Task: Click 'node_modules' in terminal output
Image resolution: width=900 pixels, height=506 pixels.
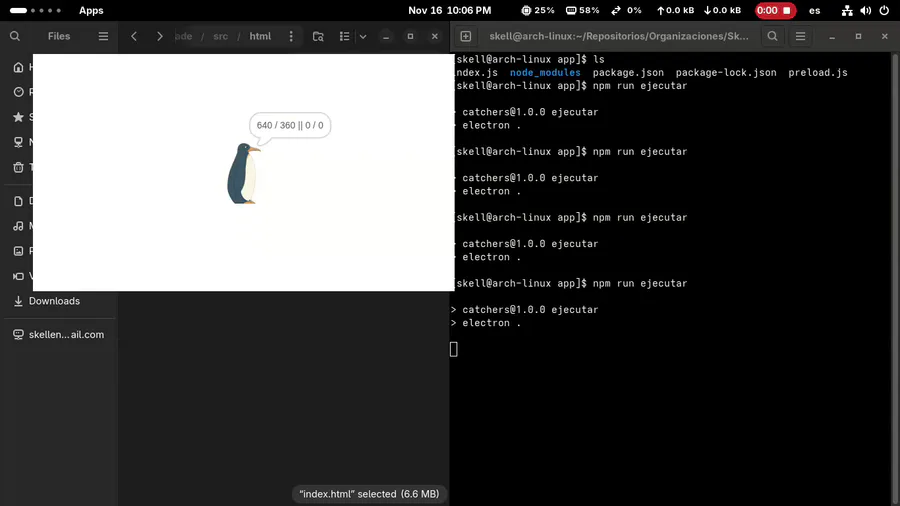Action: tap(545, 73)
